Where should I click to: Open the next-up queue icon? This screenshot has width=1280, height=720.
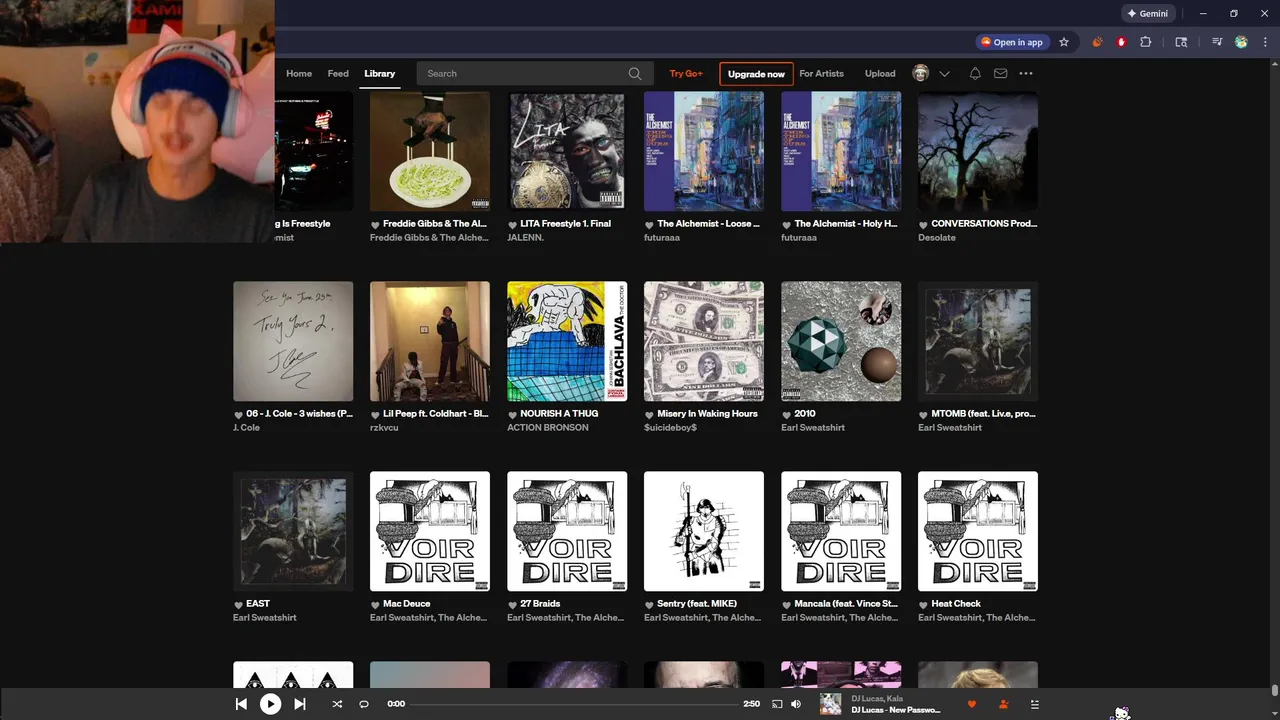coord(1035,704)
